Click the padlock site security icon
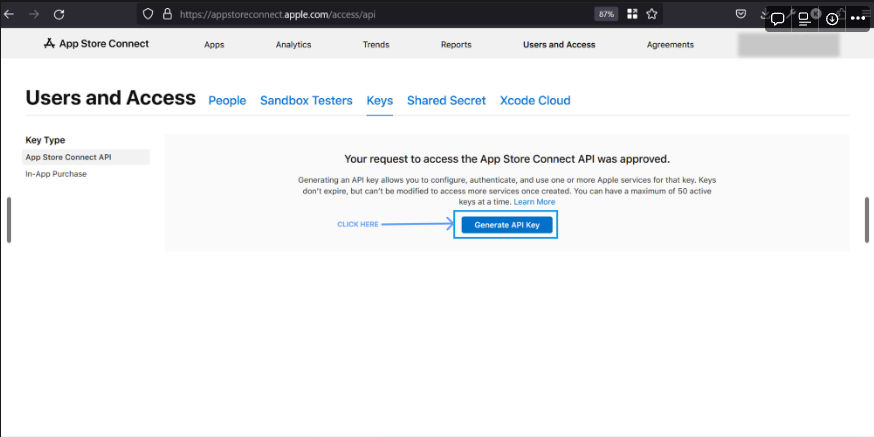Screen dimensions: 874x437 coord(167,14)
